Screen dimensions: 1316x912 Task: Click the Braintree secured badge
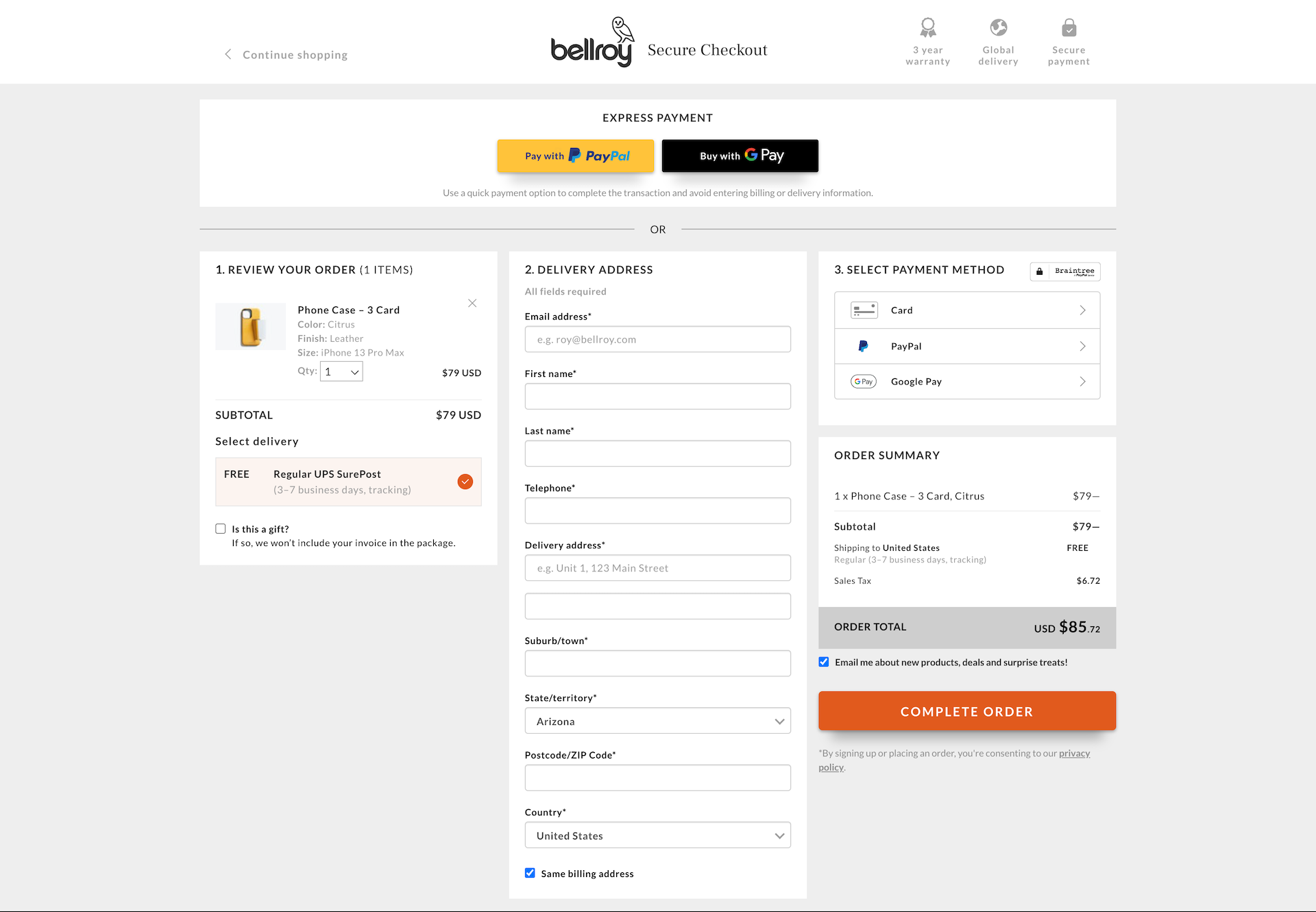click(x=1064, y=271)
